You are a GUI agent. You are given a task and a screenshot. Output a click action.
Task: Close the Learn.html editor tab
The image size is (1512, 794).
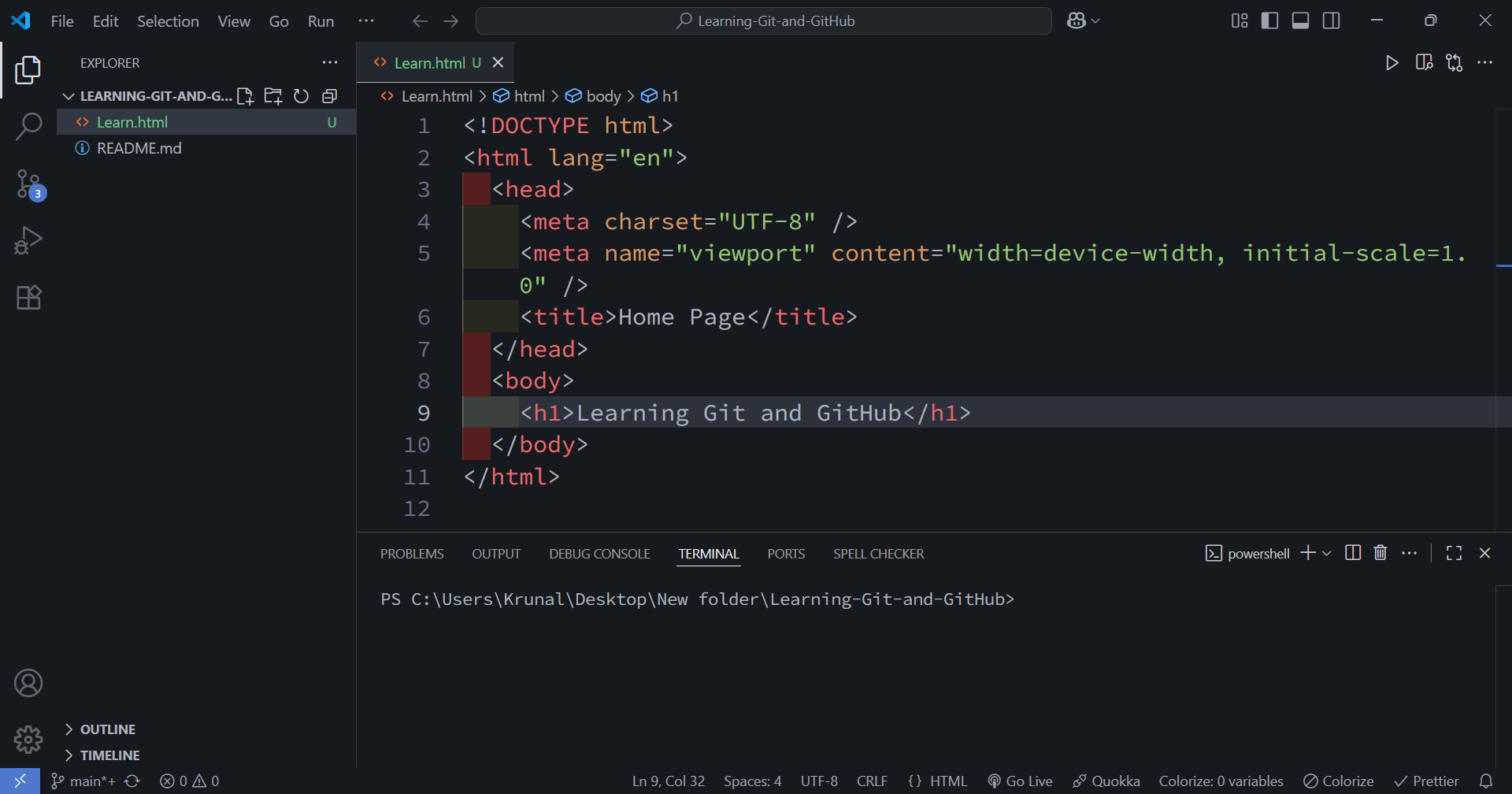pos(498,63)
